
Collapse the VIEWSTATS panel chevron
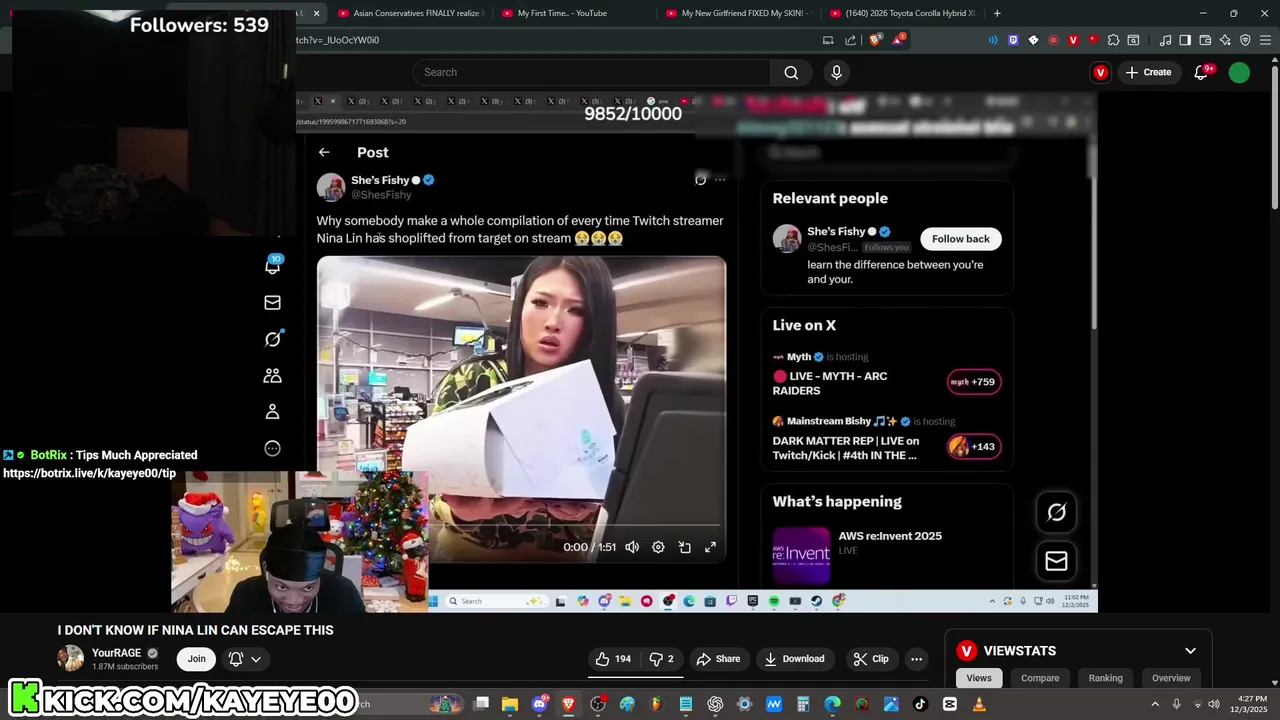pos(1190,651)
